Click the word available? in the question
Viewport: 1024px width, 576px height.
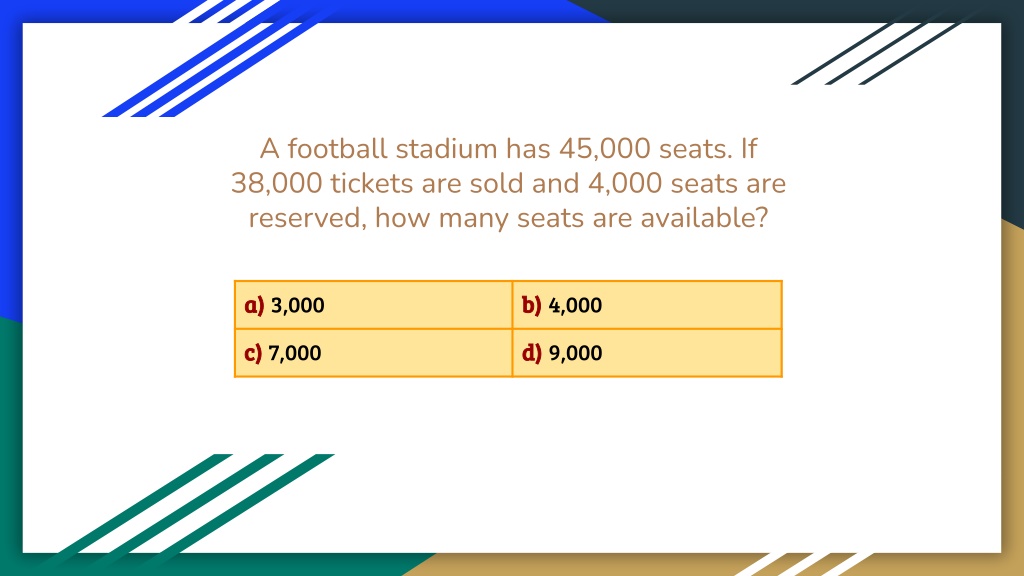(704, 218)
